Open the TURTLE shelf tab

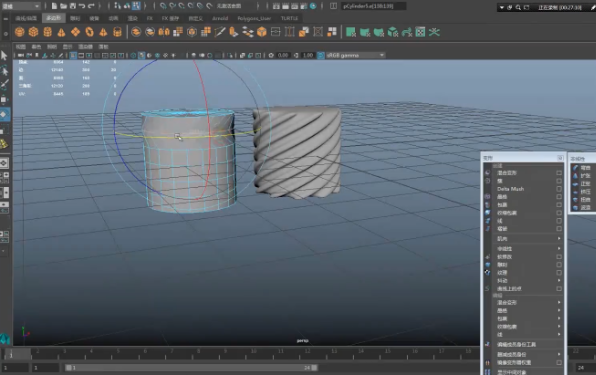coord(289,18)
